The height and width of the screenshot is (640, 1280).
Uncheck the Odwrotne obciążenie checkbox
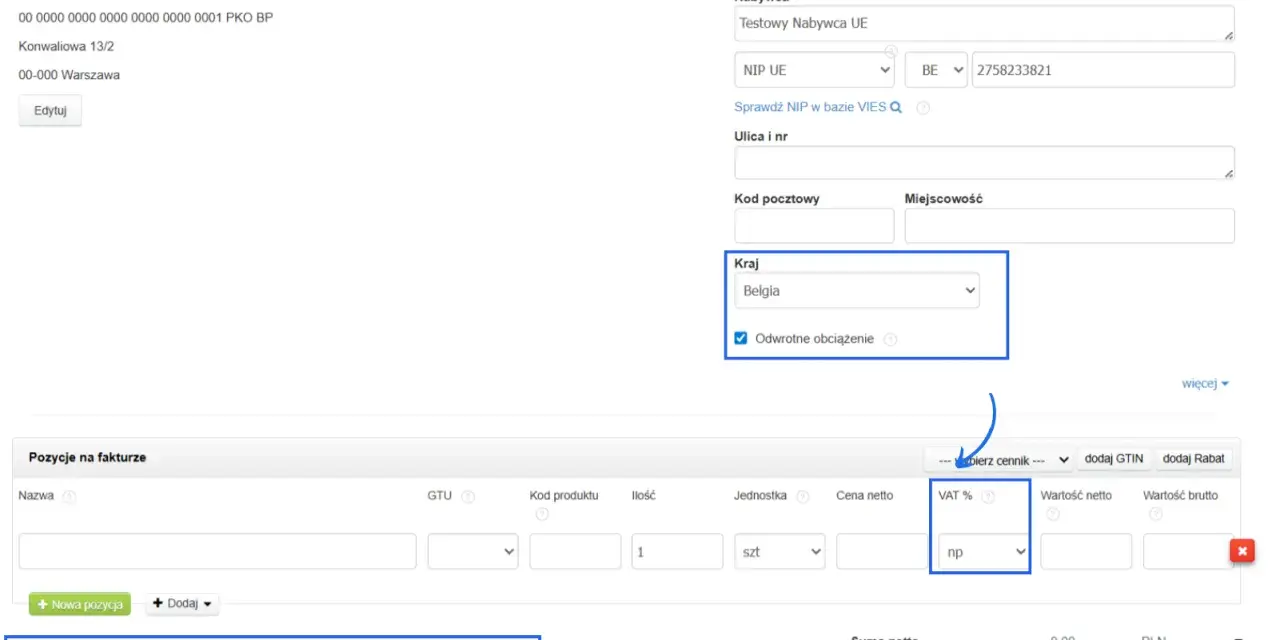(x=741, y=338)
